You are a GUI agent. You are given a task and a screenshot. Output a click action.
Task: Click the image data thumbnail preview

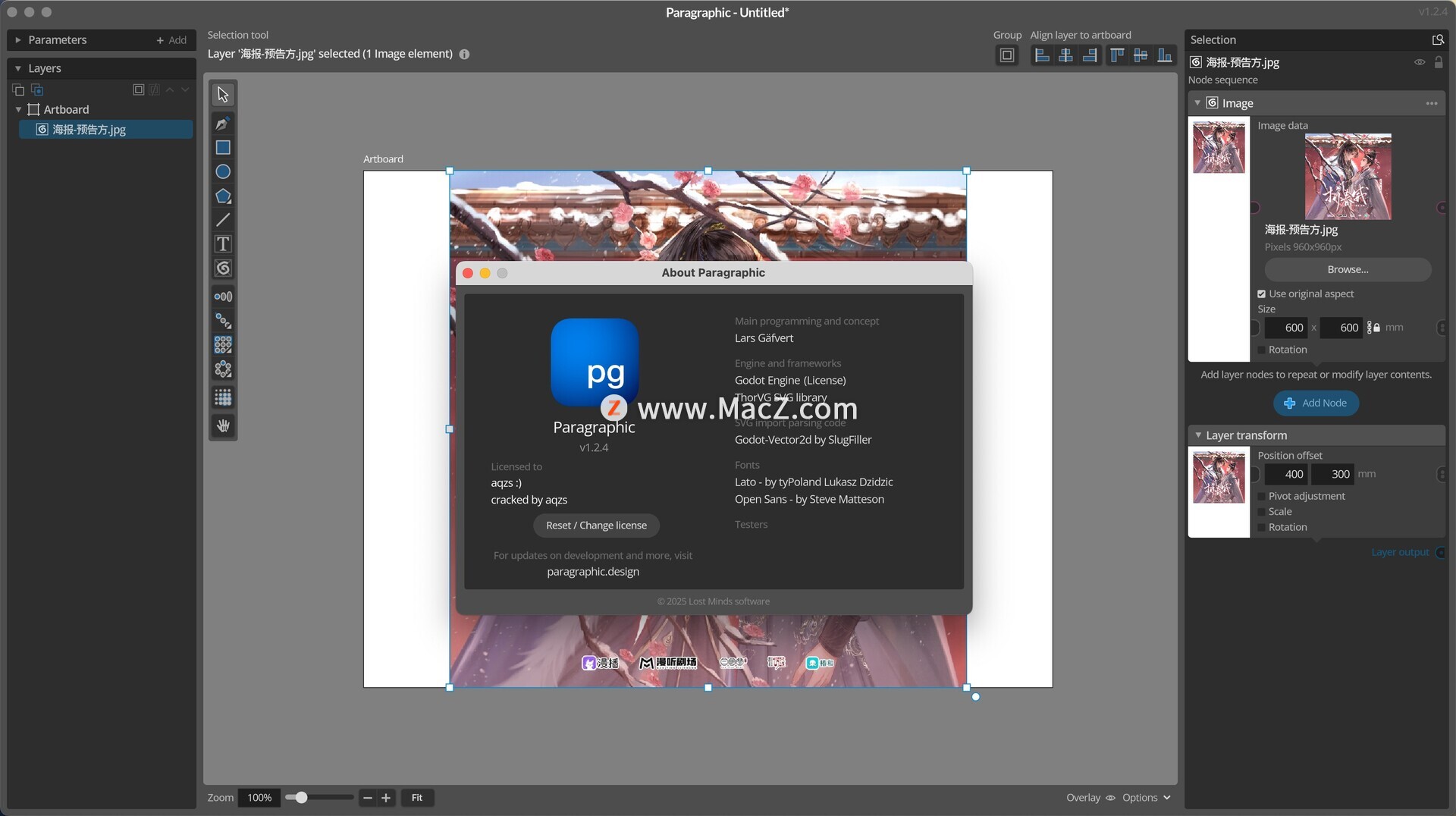[1348, 177]
